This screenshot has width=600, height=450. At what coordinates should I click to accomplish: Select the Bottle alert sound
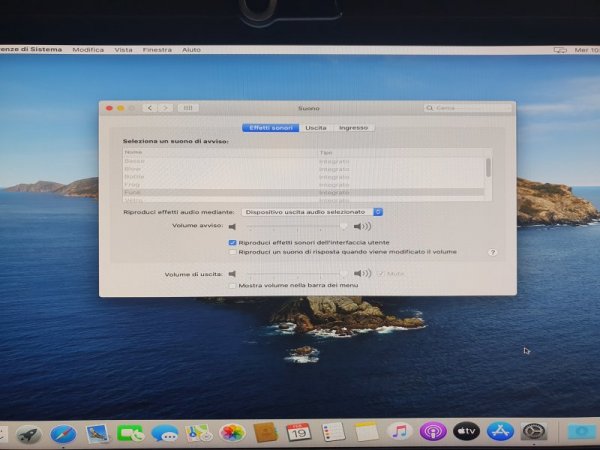coord(303,177)
